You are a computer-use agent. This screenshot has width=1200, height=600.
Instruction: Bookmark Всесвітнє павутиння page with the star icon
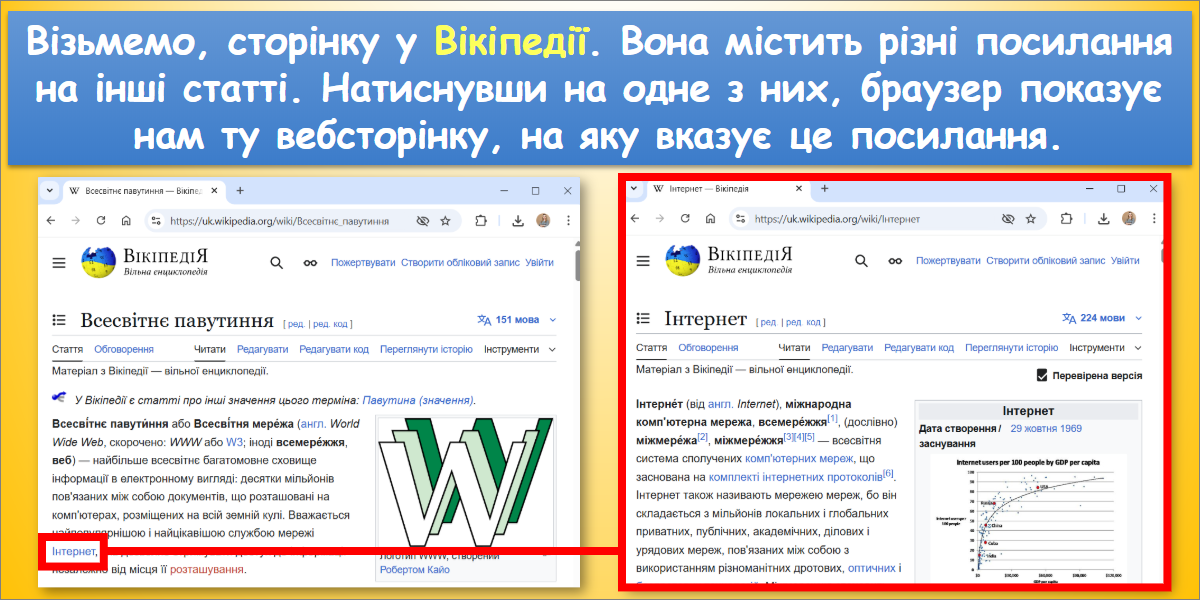[x=445, y=221]
